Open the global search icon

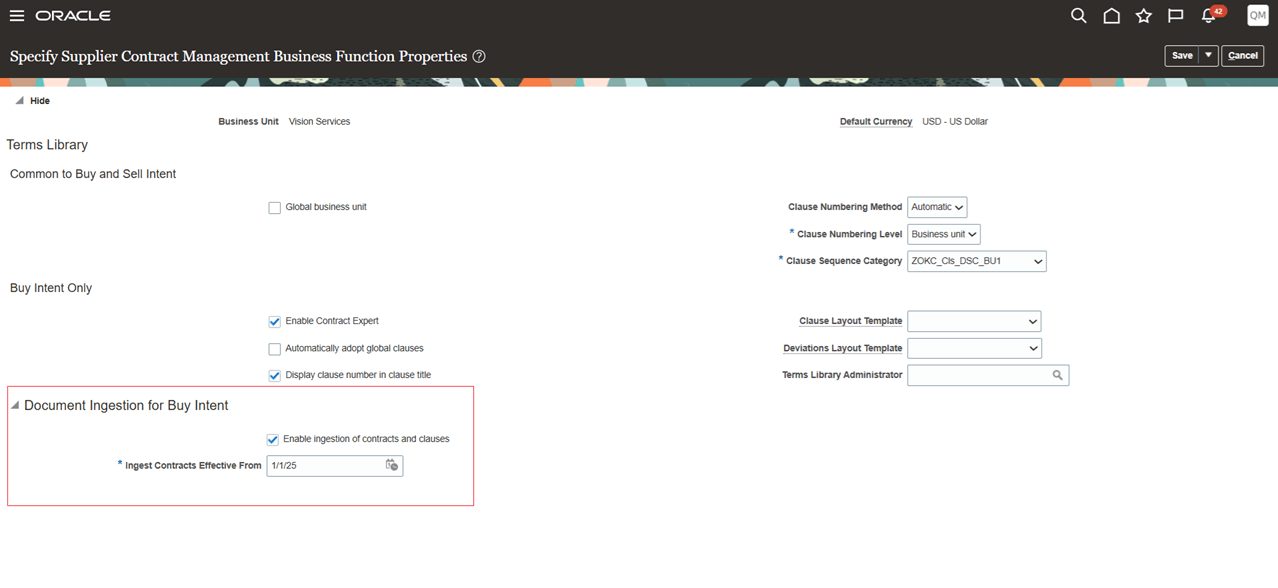(x=1078, y=16)
